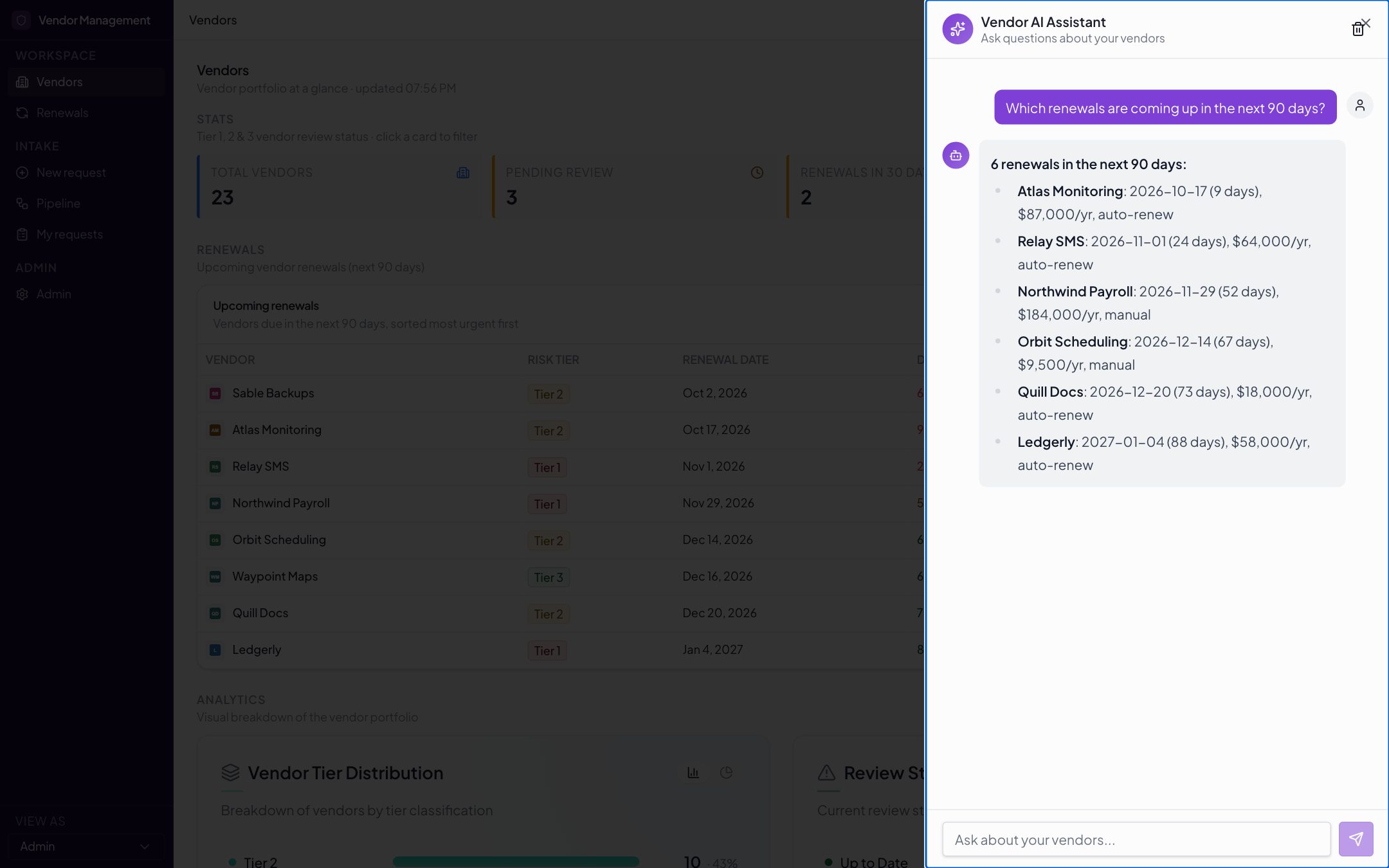Click the user's question bubble about renewals
Viewport: 1389px width, 868px height.
(x=1165, y=107)
